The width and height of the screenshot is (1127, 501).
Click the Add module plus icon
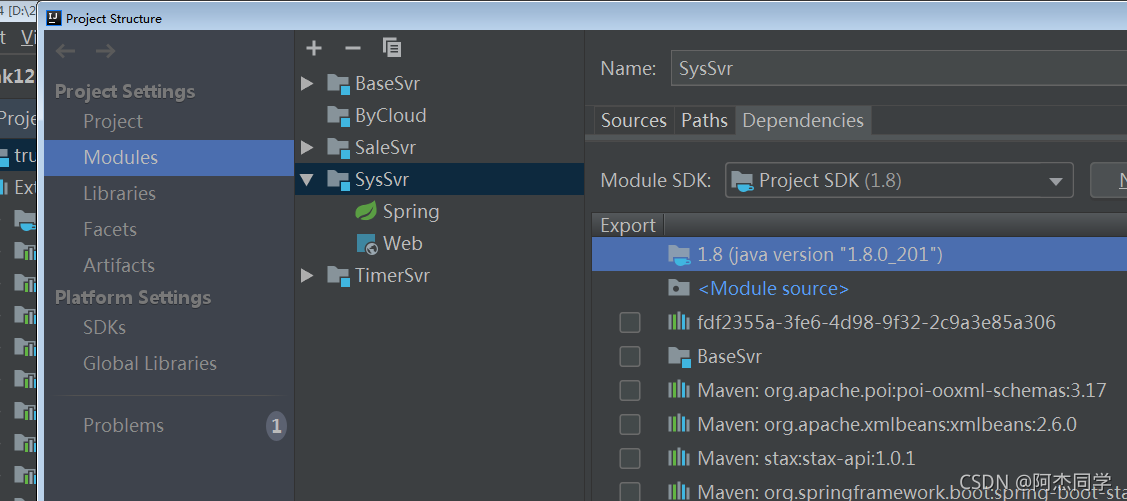tap(313, 48)
